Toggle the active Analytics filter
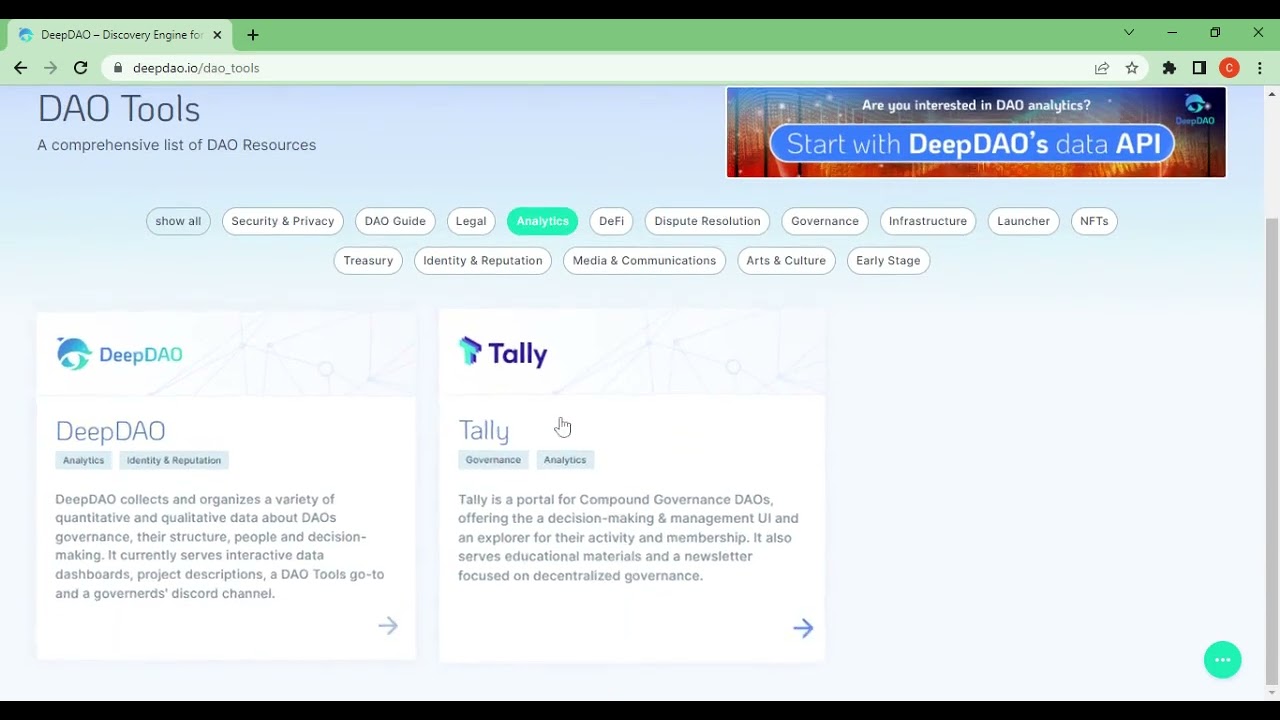 (542, 221)
